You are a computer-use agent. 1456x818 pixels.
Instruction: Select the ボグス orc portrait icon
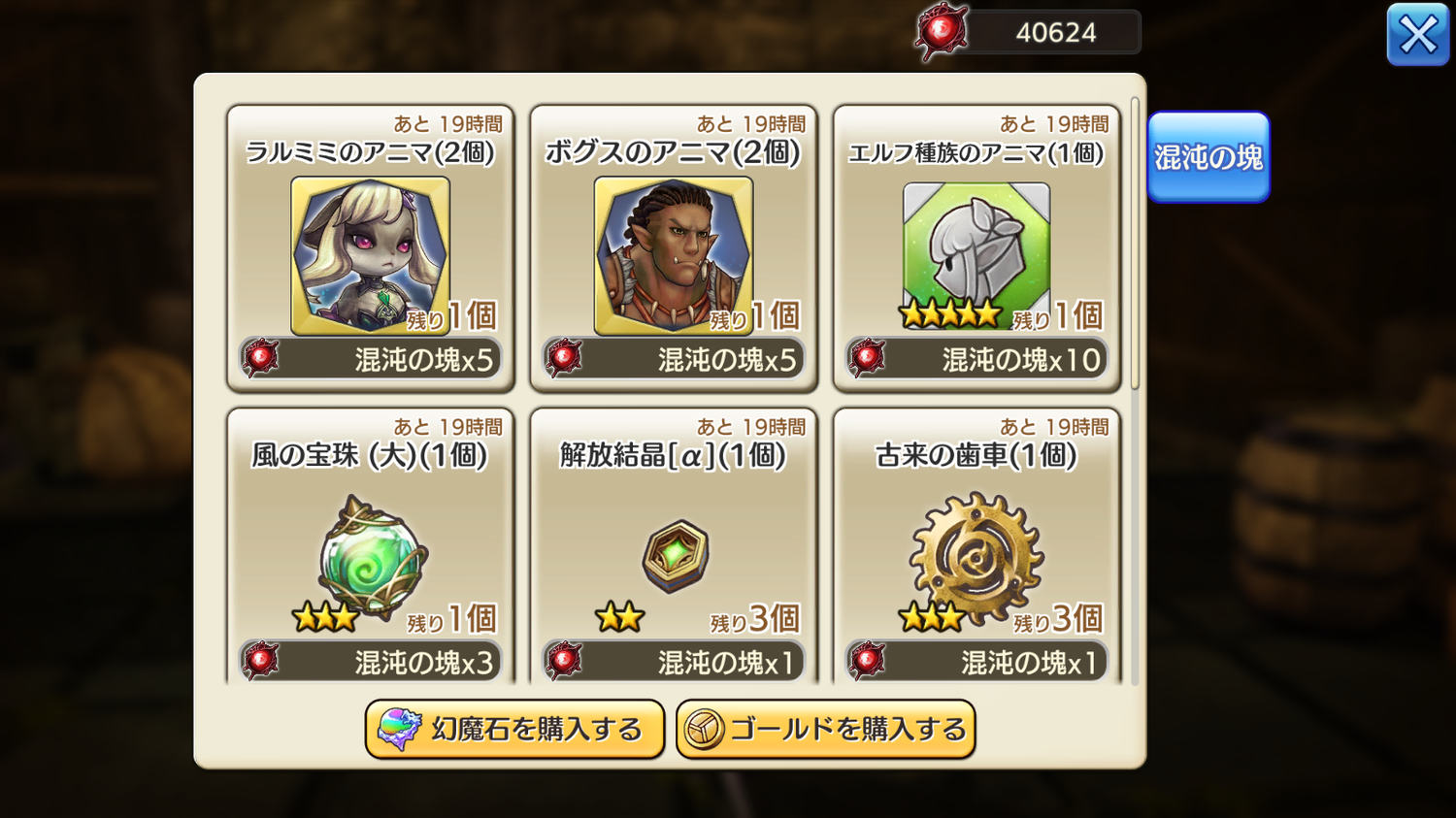[674, 255]
